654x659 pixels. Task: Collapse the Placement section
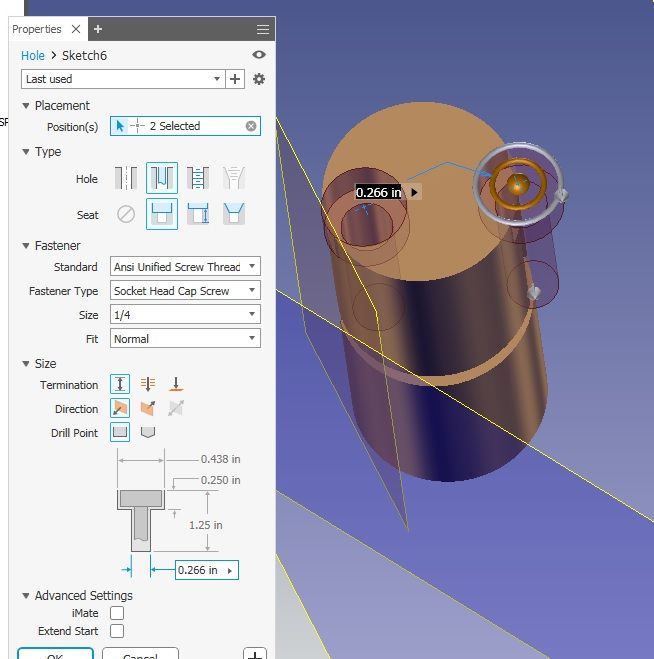point(26,105)
